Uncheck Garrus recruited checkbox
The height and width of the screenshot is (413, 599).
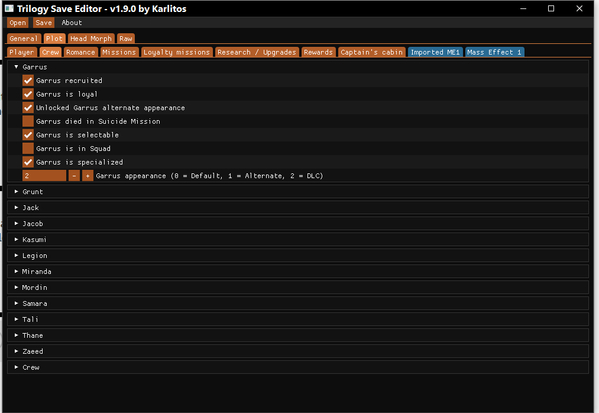click(28, 81)
